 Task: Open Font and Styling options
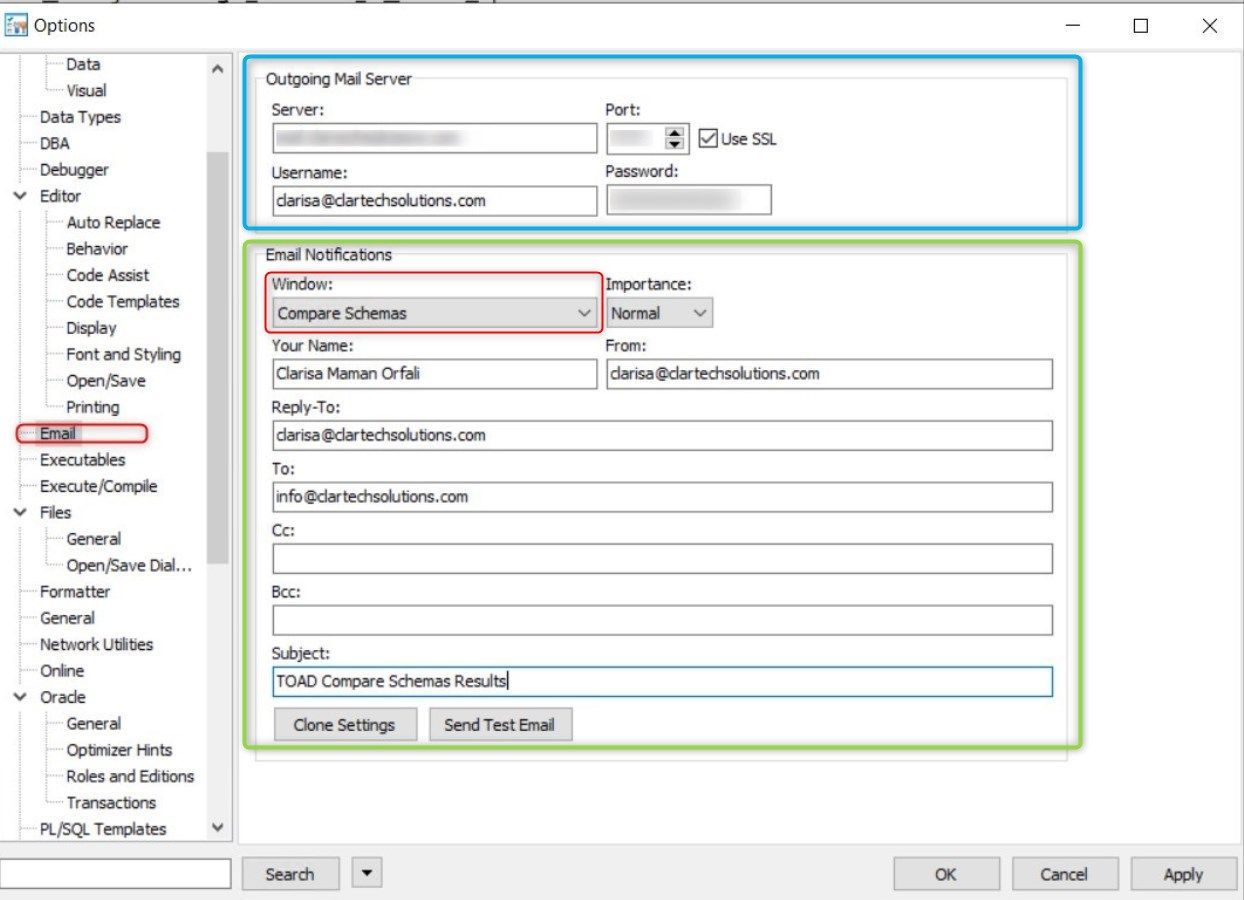point(123,354)
